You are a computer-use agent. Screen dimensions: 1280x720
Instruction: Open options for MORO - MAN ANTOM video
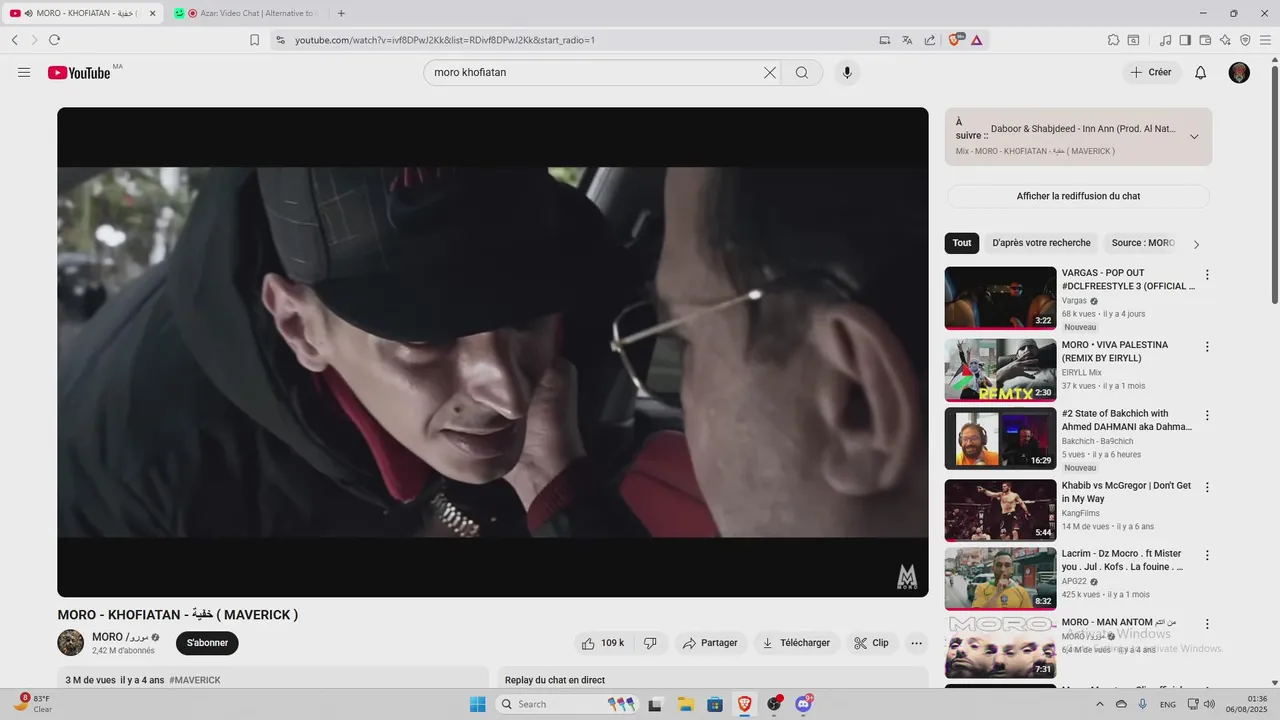pyautogui.click(x=1207, y=623)
